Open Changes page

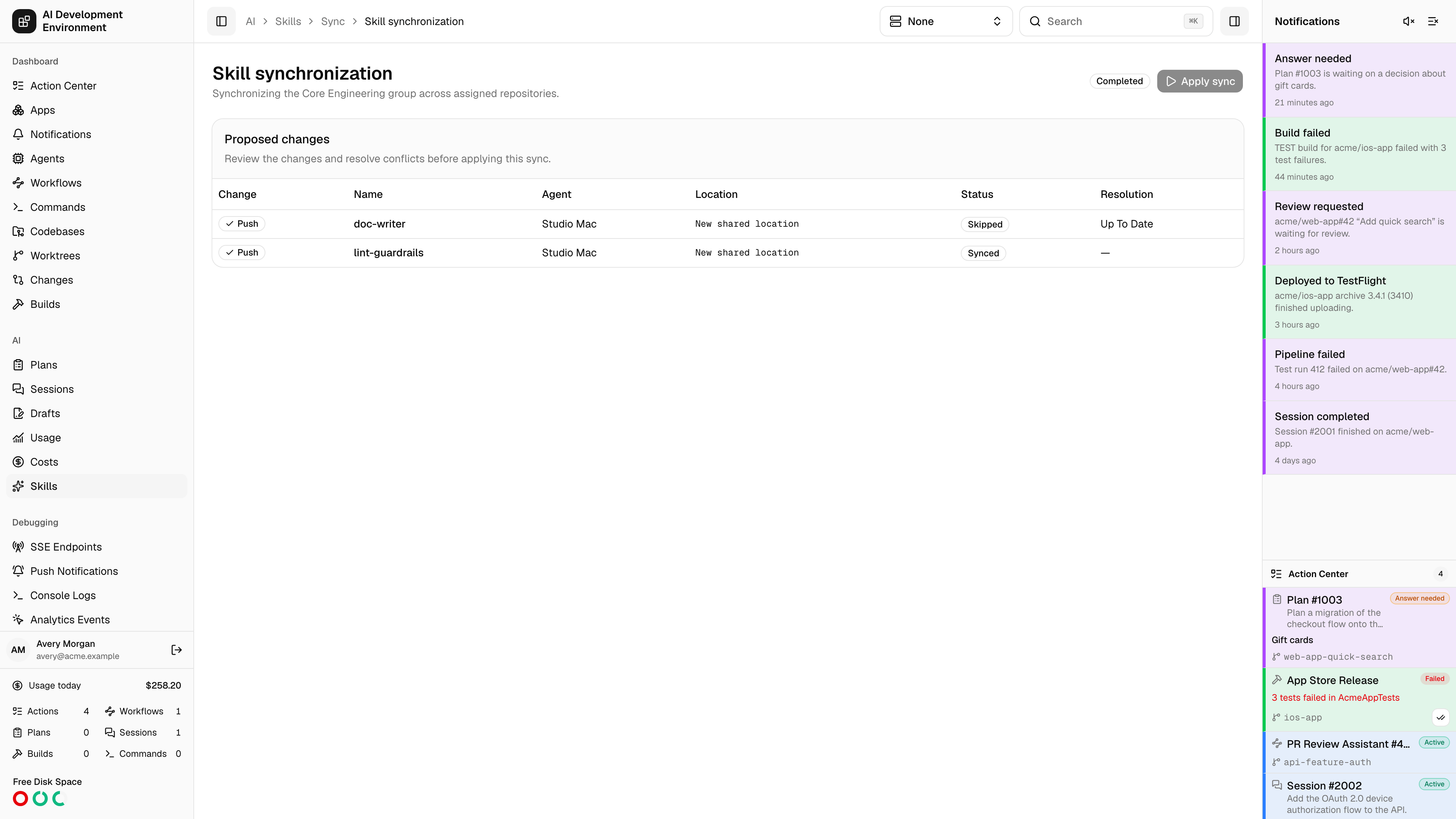[97, 280]
